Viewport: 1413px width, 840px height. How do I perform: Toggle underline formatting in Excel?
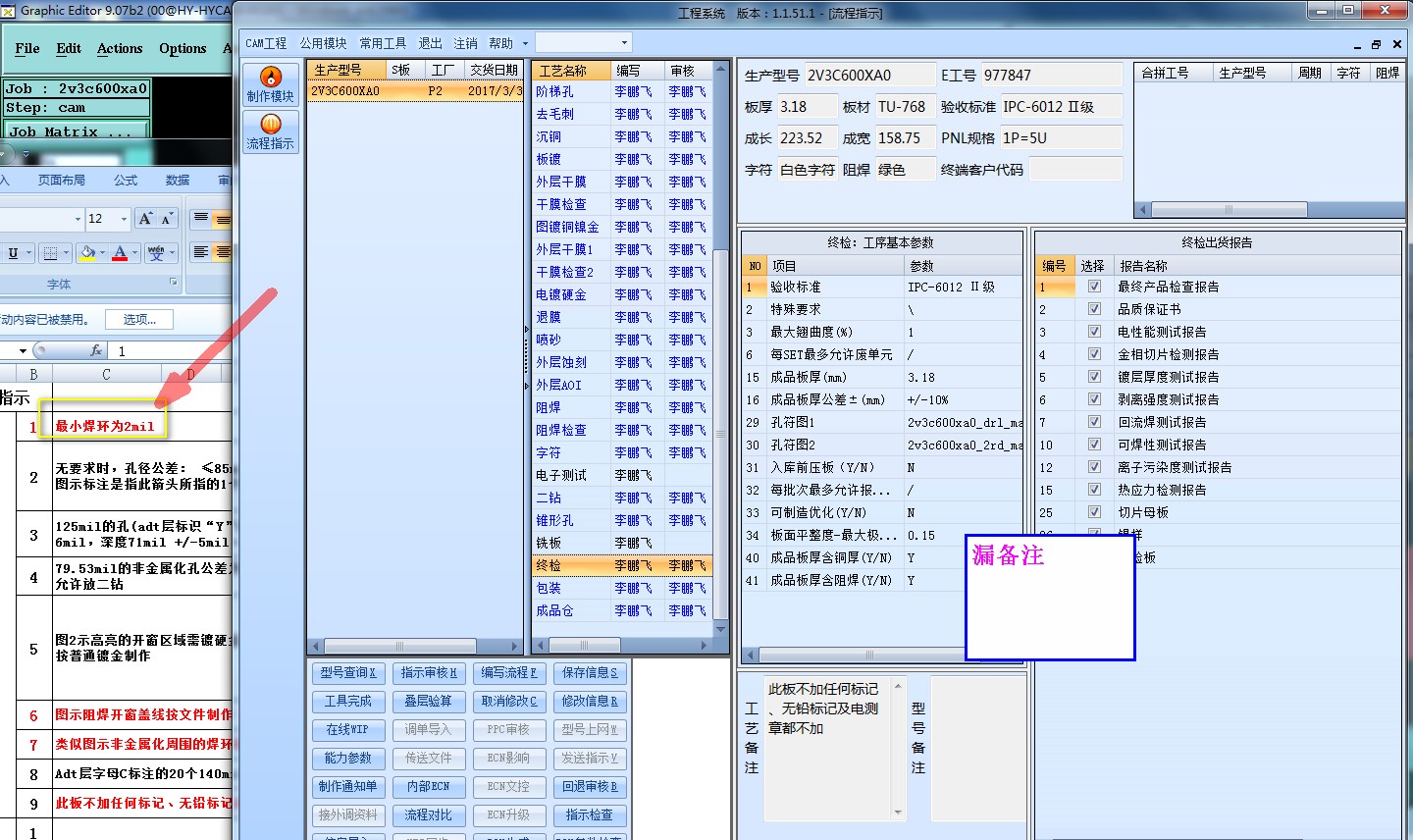pos(13,253)
